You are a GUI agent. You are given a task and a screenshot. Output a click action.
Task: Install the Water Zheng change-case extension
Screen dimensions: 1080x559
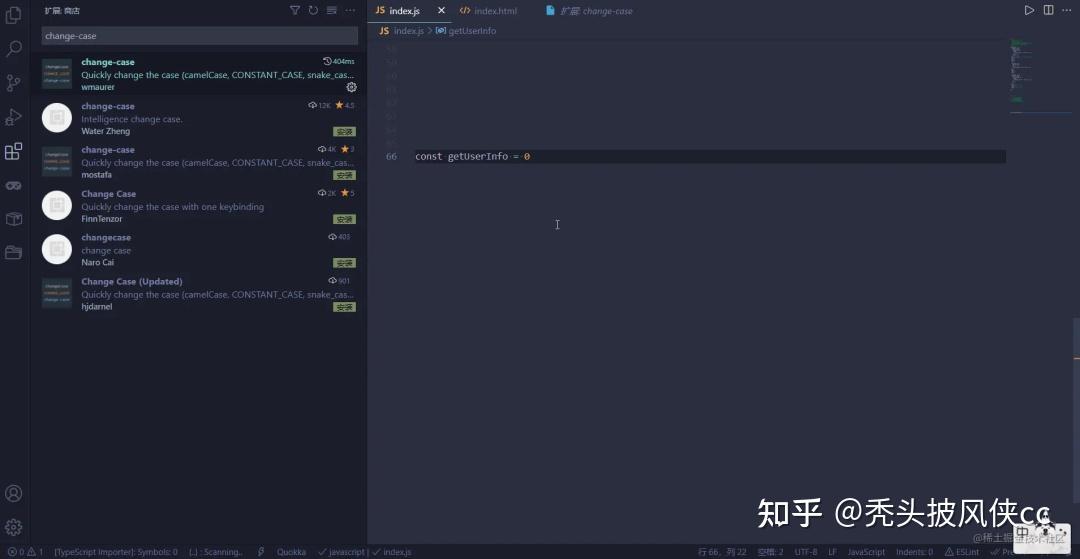tap(344, 131)
